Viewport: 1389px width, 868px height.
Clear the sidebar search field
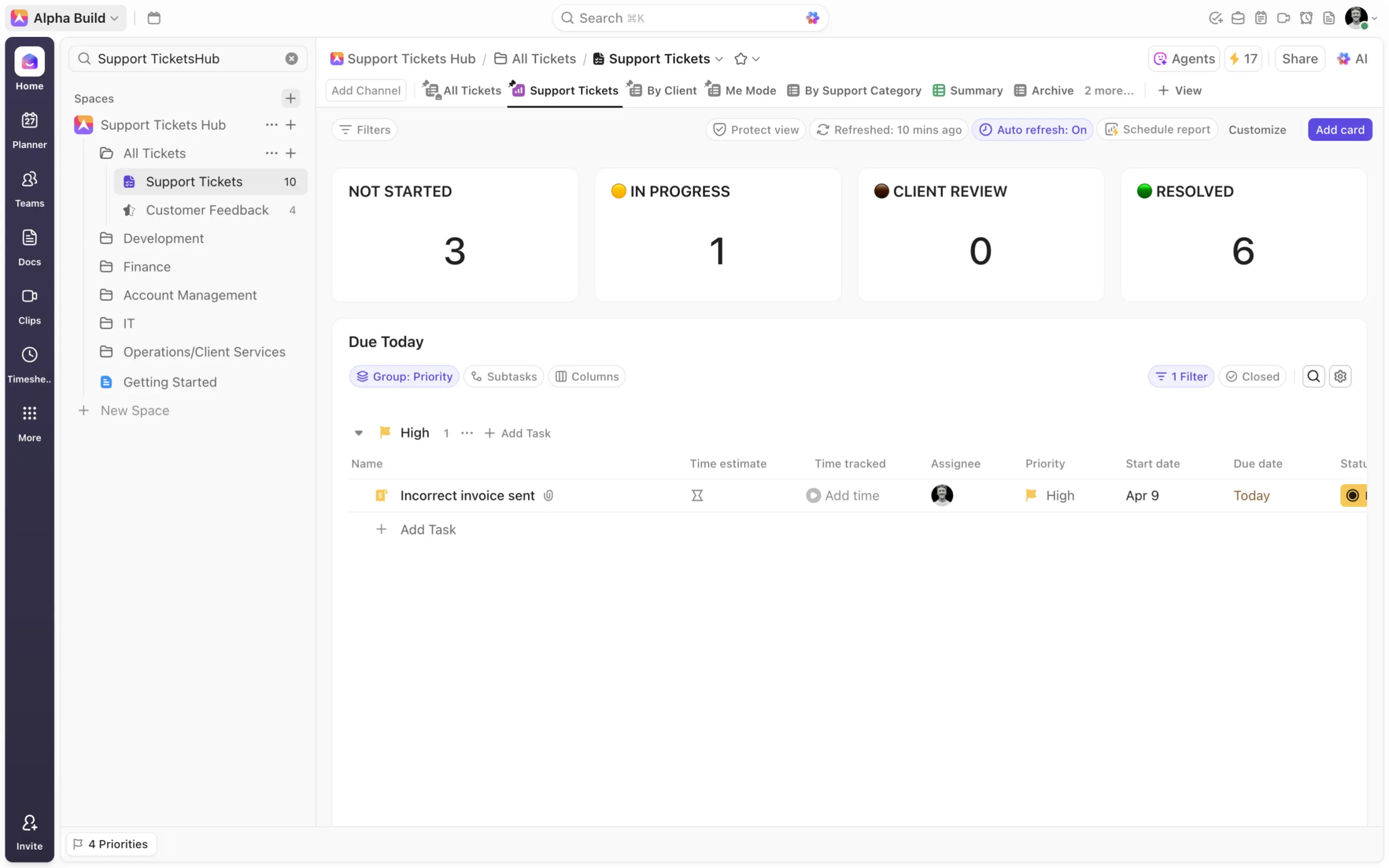tap(291, 59)
